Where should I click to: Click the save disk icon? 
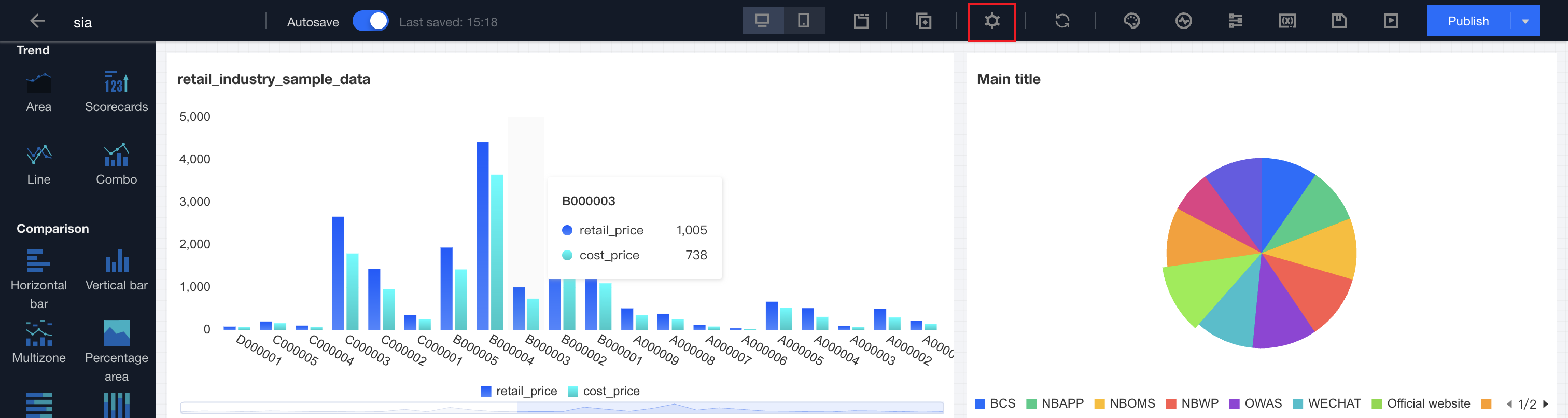(x=1338, y=21)
